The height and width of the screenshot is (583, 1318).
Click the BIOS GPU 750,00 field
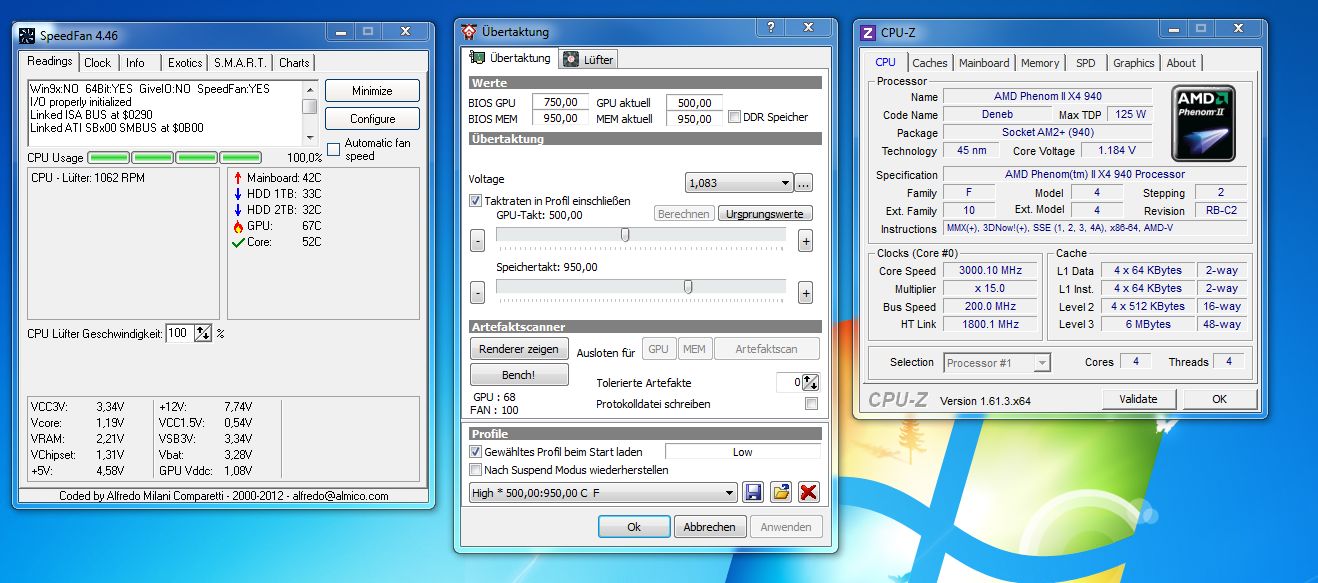560,102
